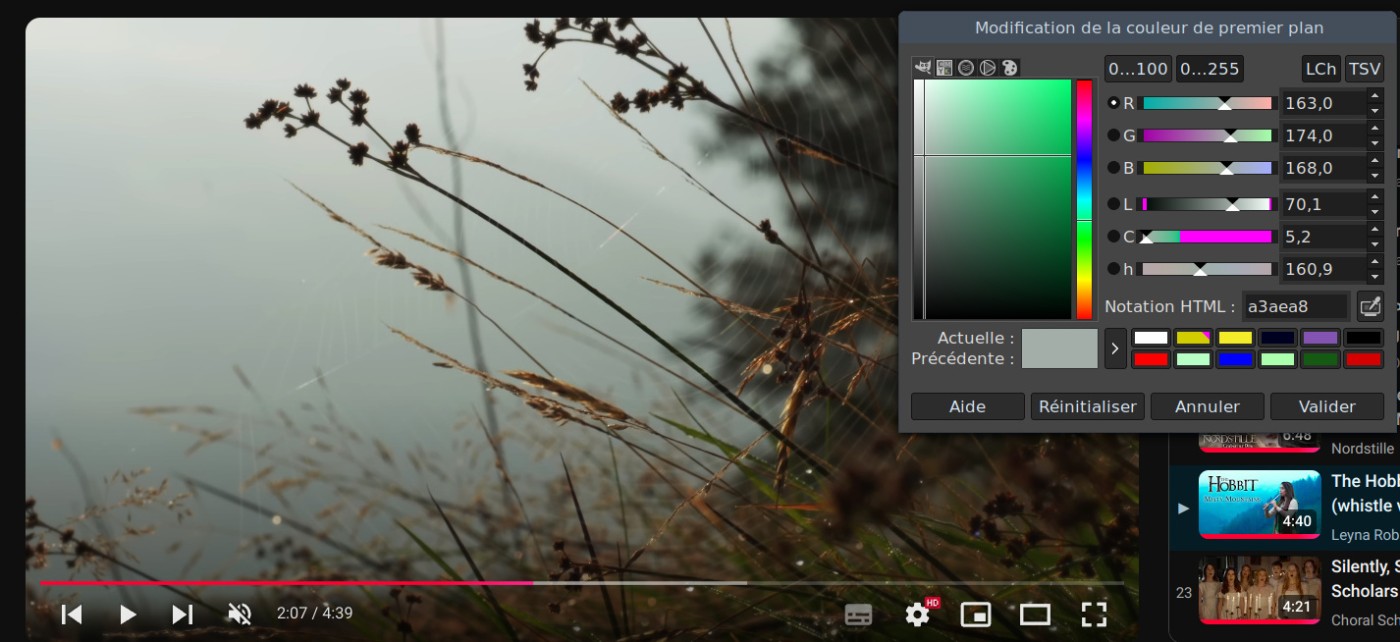Select the B channel radio button
1400x642 pixels.
1114,168
